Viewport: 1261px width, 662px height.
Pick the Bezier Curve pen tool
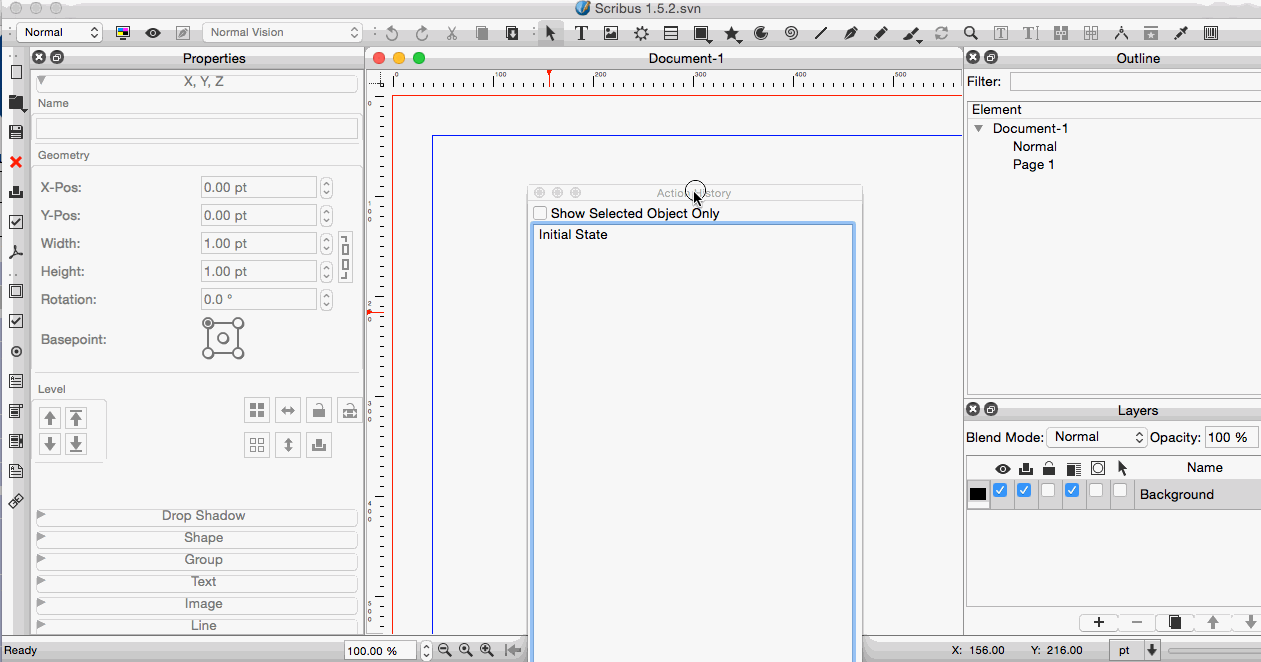tap(850, 33)
